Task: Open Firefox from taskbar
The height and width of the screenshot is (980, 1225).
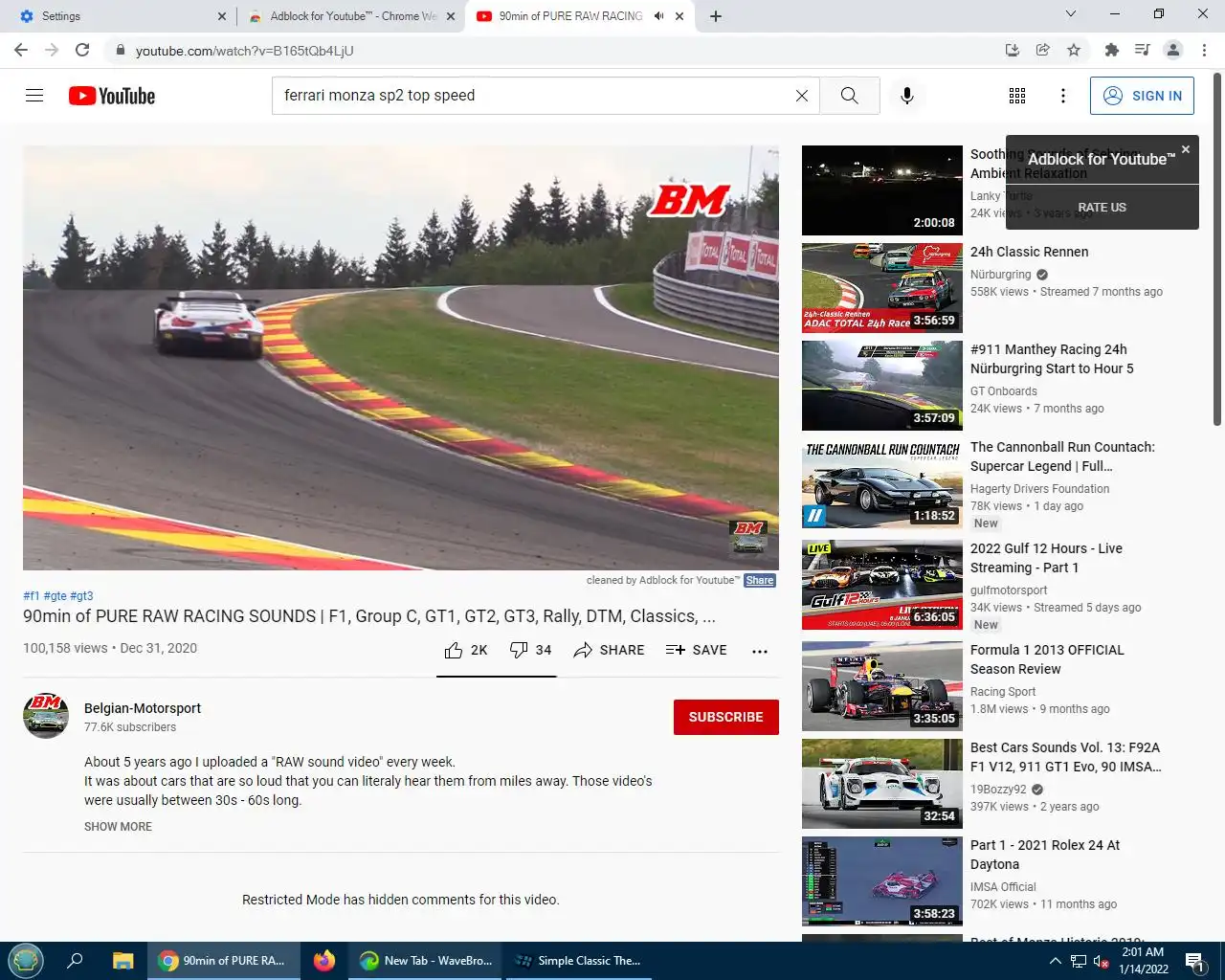Action: [324, 961]
